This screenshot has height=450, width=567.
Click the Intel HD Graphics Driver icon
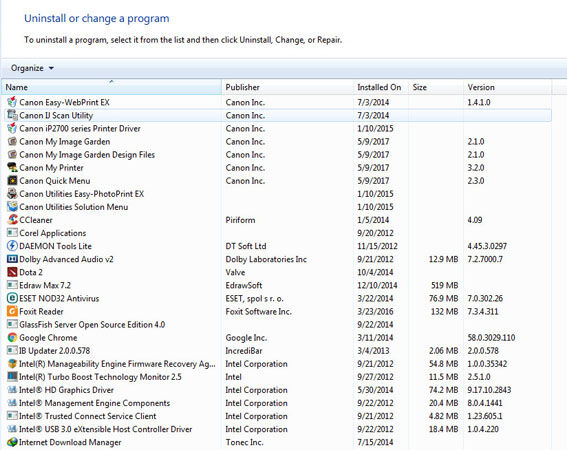click(x=12, y=390)
